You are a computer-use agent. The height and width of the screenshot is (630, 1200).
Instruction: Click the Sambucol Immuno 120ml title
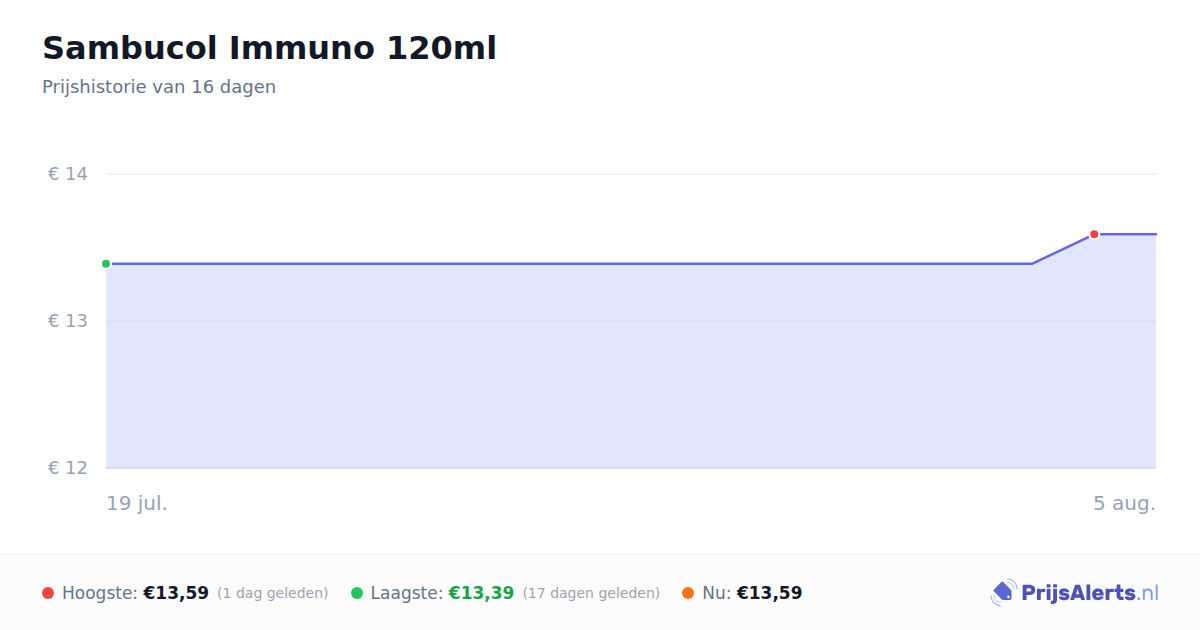269,48
